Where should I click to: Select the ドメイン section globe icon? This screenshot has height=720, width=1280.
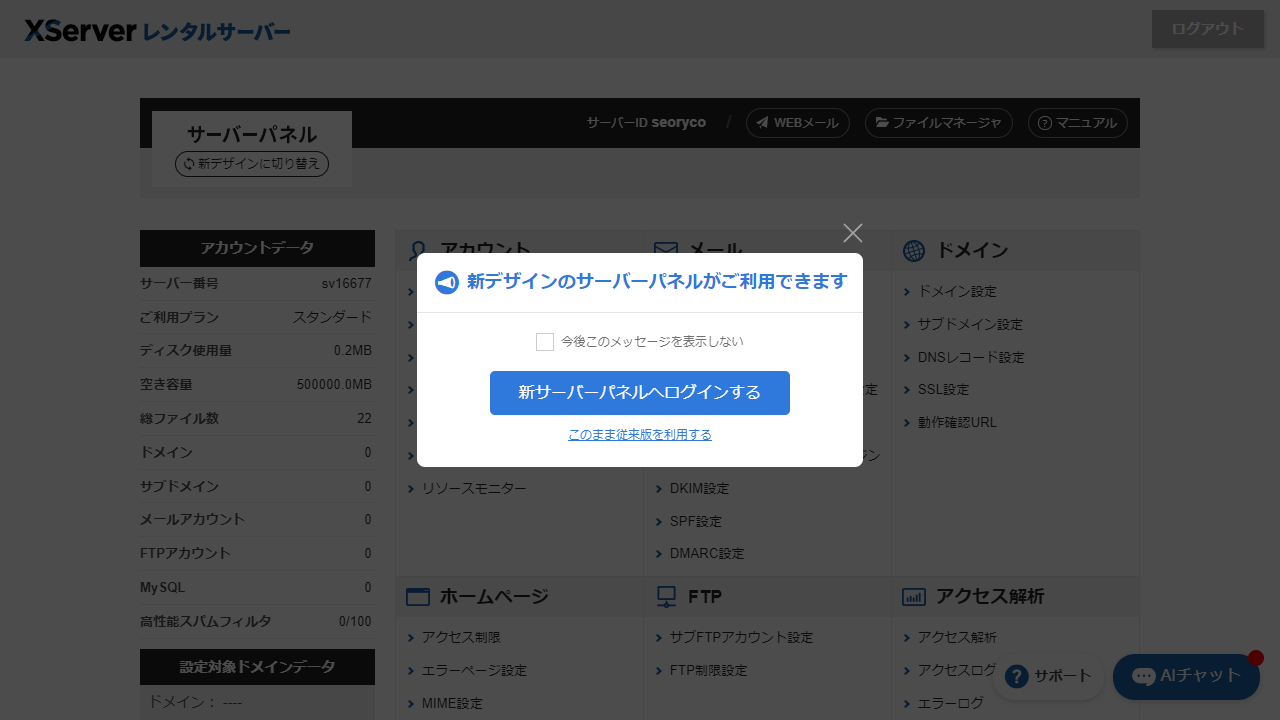click(915, 250)
